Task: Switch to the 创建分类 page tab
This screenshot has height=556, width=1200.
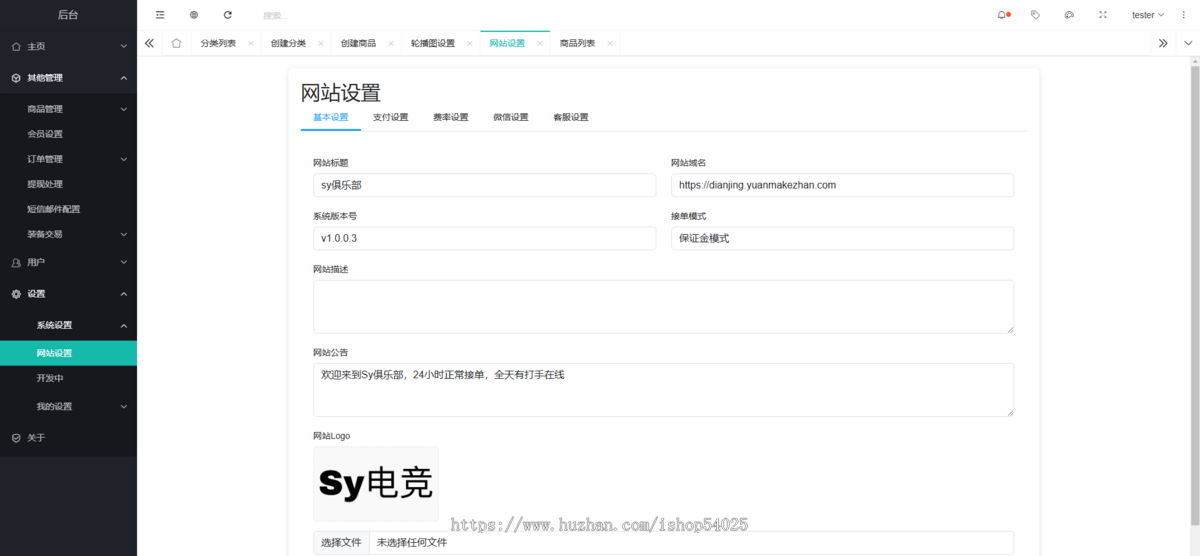Action: tap(288, 44)
